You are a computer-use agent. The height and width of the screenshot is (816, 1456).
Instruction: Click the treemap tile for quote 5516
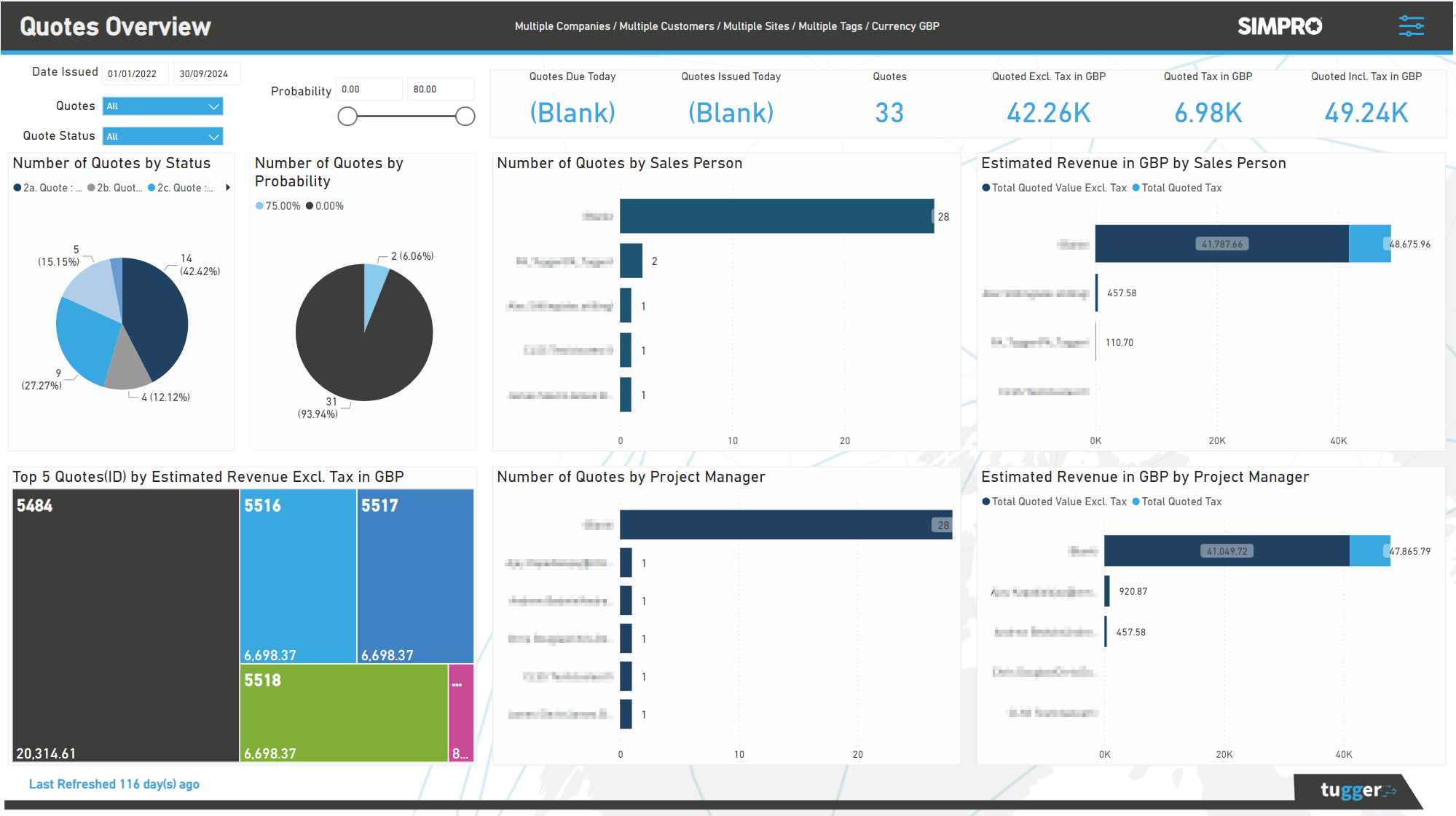click(x=298, y=576)
